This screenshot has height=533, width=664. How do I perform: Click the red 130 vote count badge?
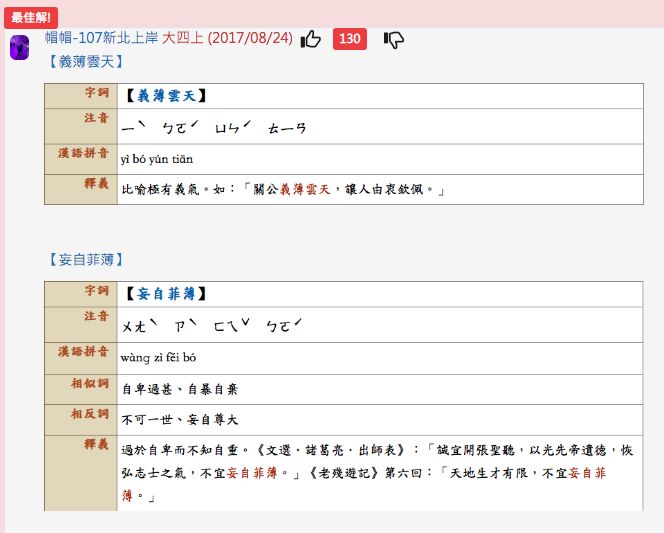coord(350,39)
